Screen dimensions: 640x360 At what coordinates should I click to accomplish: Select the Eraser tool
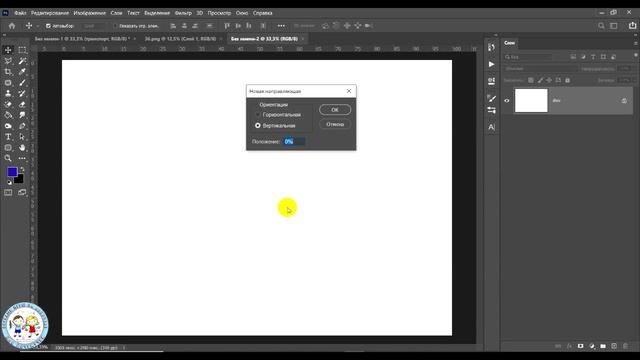click(22, 104)
